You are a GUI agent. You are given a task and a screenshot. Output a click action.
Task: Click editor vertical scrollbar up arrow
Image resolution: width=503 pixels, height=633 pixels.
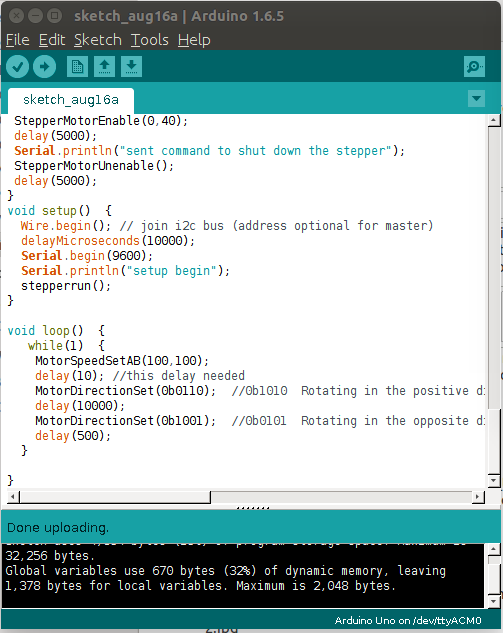(494, 120)
